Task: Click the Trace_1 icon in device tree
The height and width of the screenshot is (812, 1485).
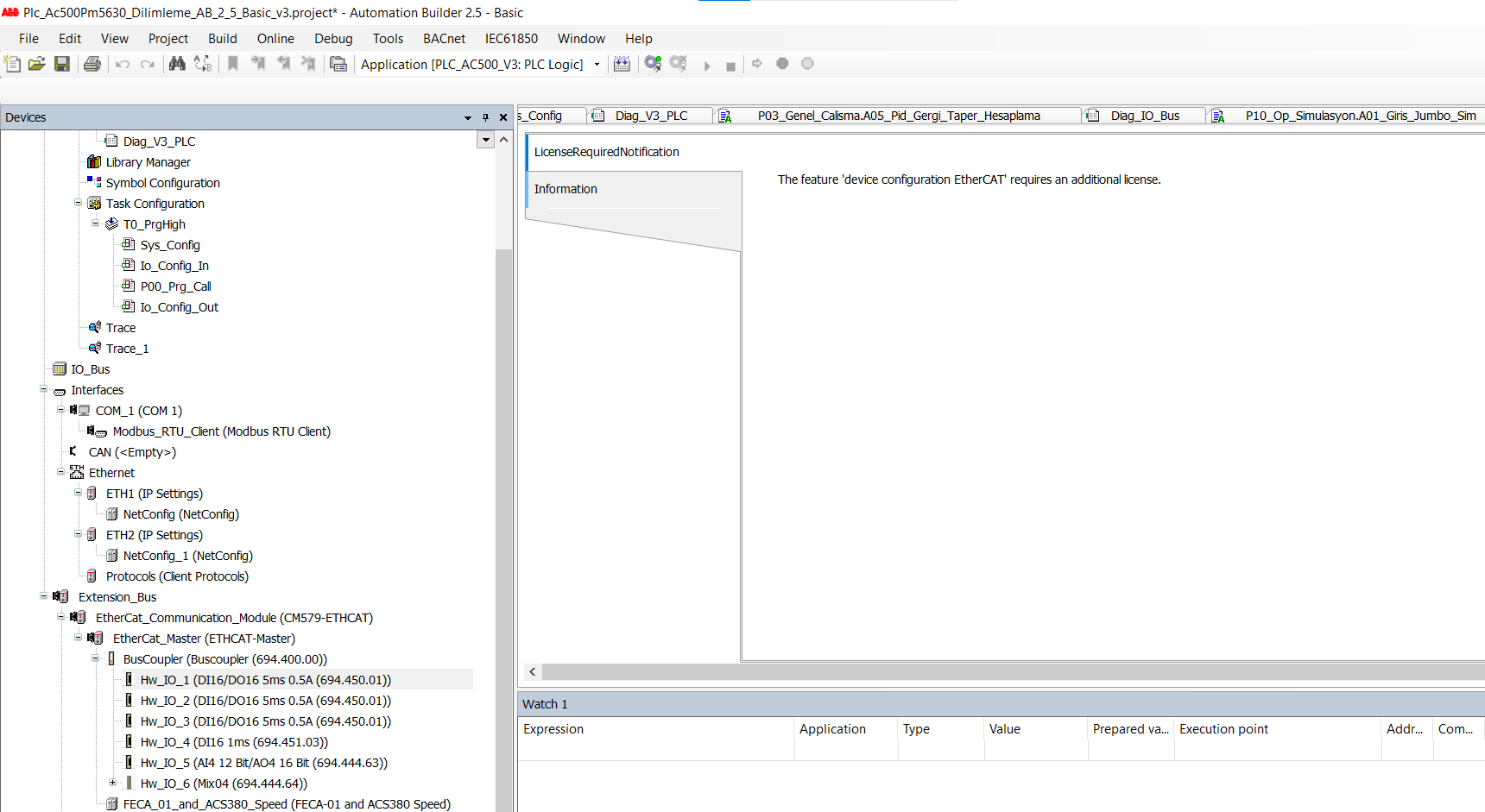Action: point(94,349)
